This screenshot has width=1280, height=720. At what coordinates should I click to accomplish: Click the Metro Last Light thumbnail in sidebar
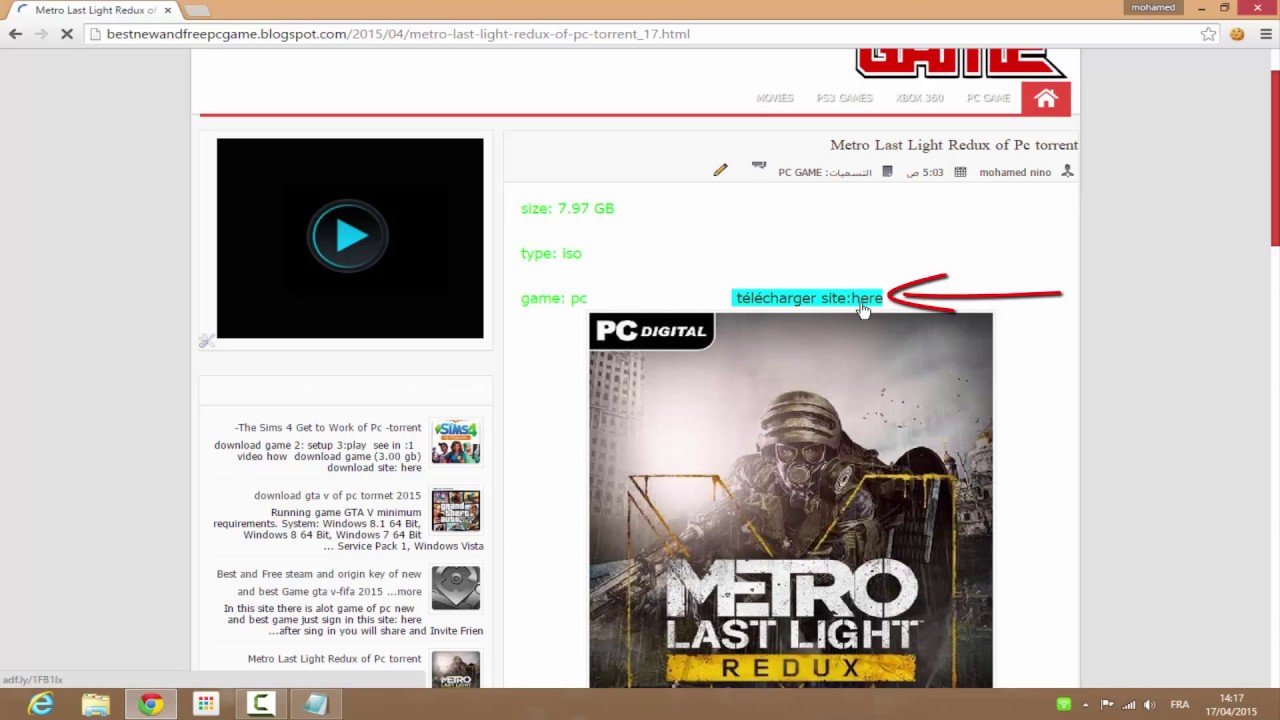pyautogui.click(x=456, y=670)
